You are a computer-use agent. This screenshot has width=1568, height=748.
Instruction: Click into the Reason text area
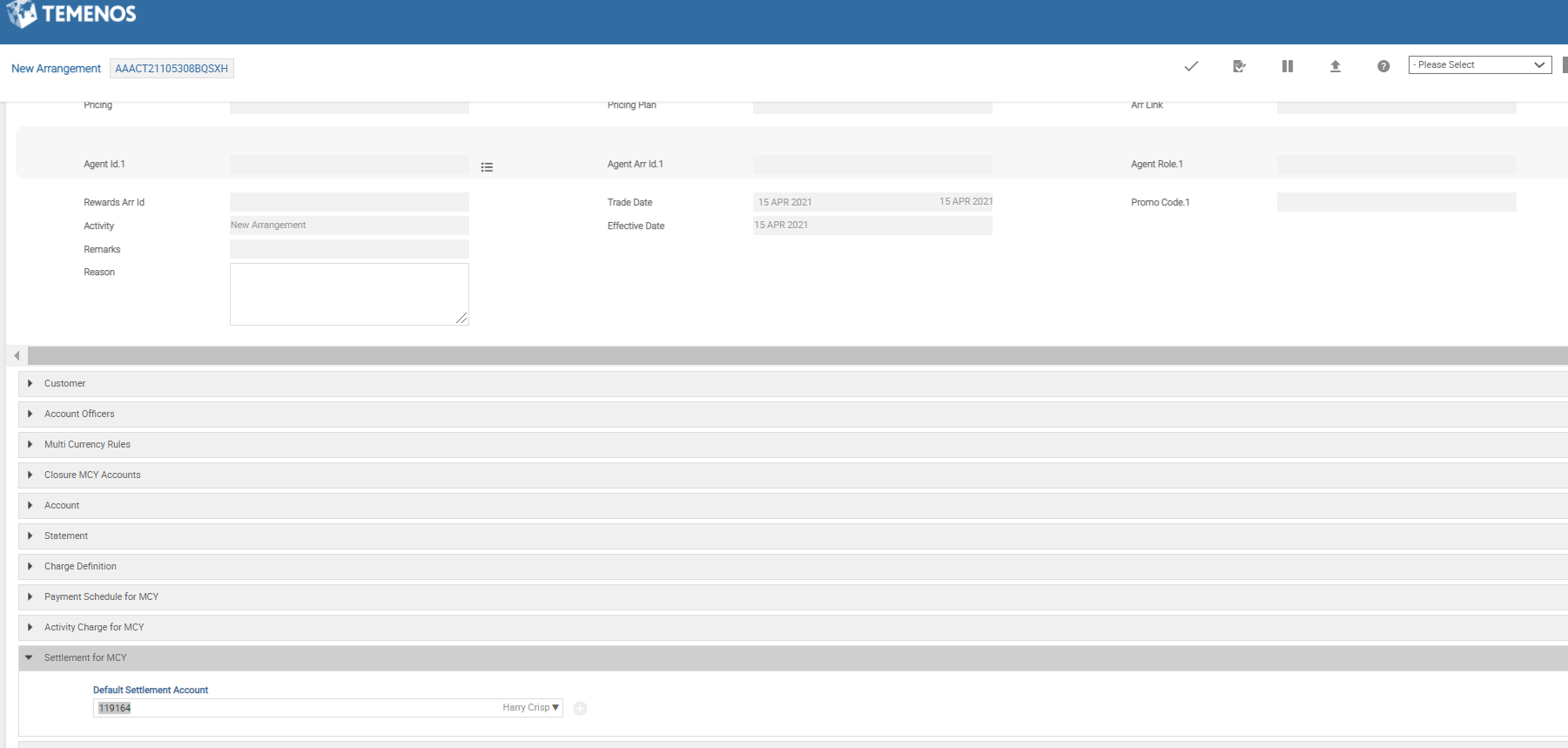click(348, 294)
